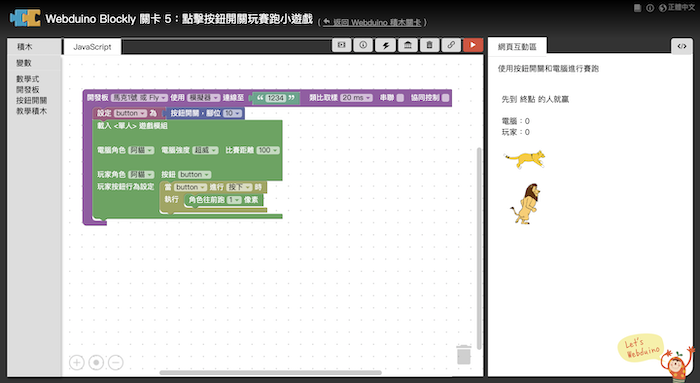Image resolution: width=700 pixels, height=383 pixels.
Task: Click the Webduino puzzle logo
Action: click(x=25, y=18)
